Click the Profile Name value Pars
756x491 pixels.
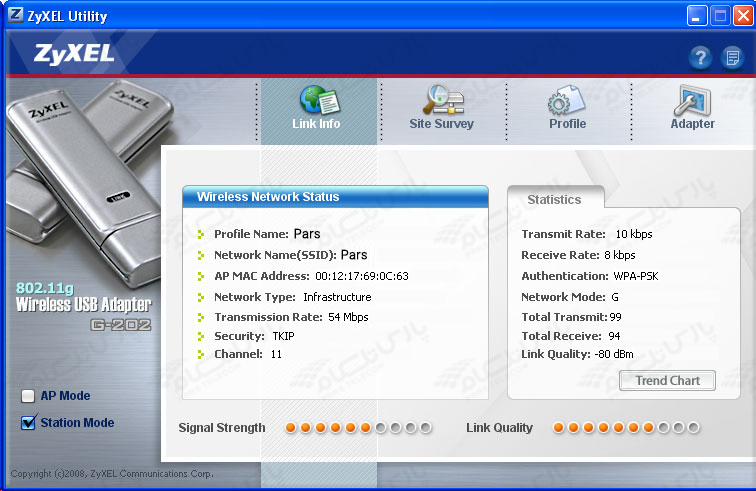[x=307, y=234]
